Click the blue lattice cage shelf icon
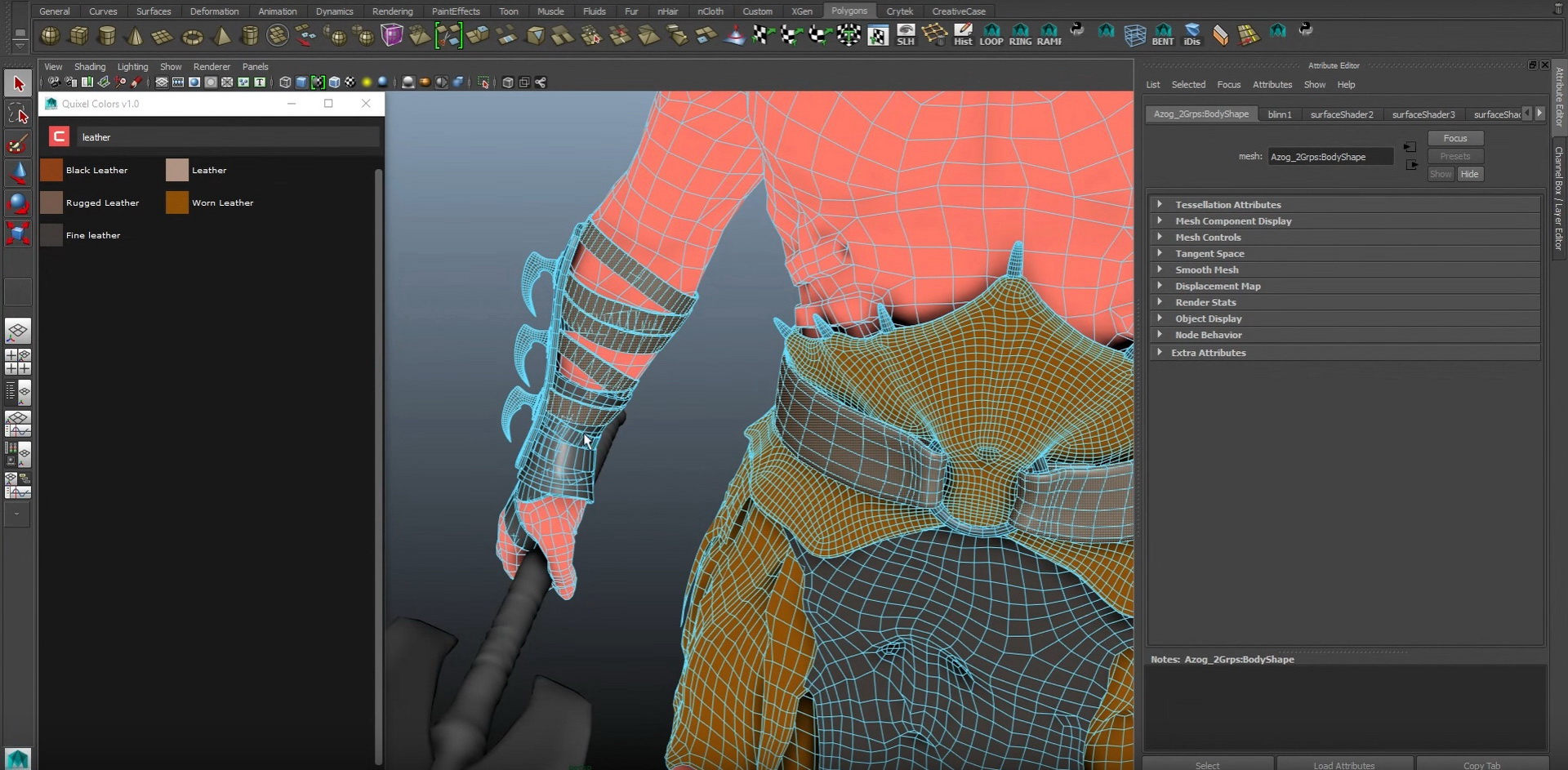 coord(1134,35)
